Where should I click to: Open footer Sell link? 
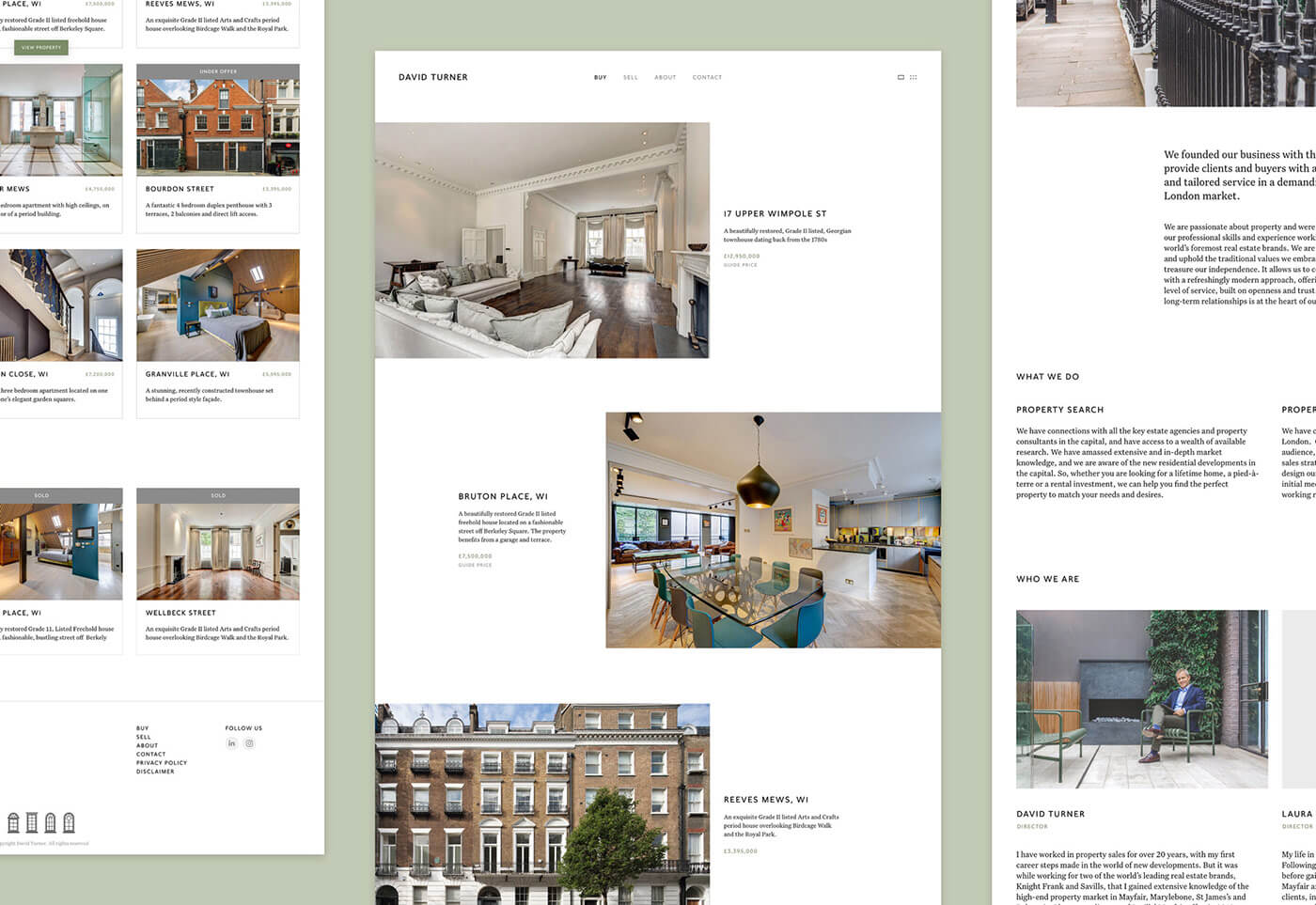[143, 737]
